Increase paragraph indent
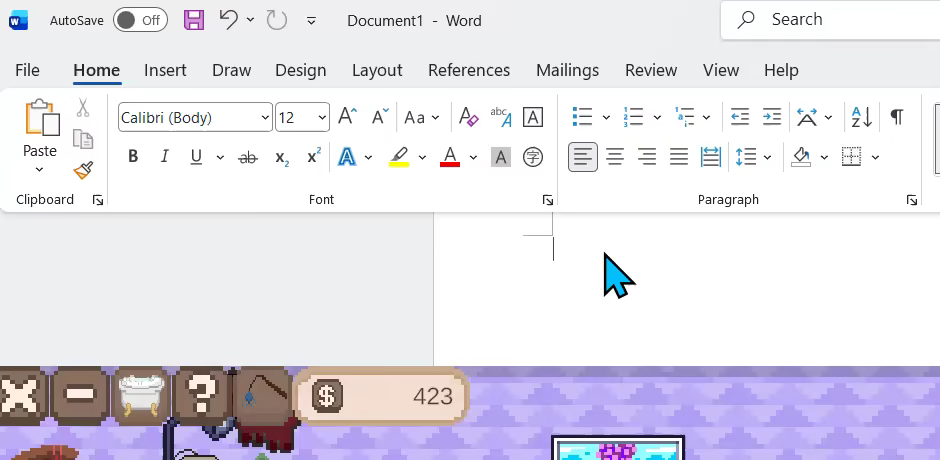940x460 pixels. coord(772,116)
